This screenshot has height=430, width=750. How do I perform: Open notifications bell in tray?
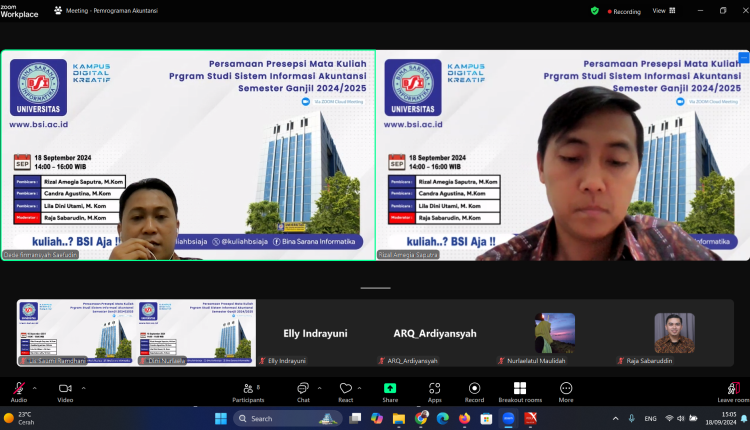click(744, 419)
